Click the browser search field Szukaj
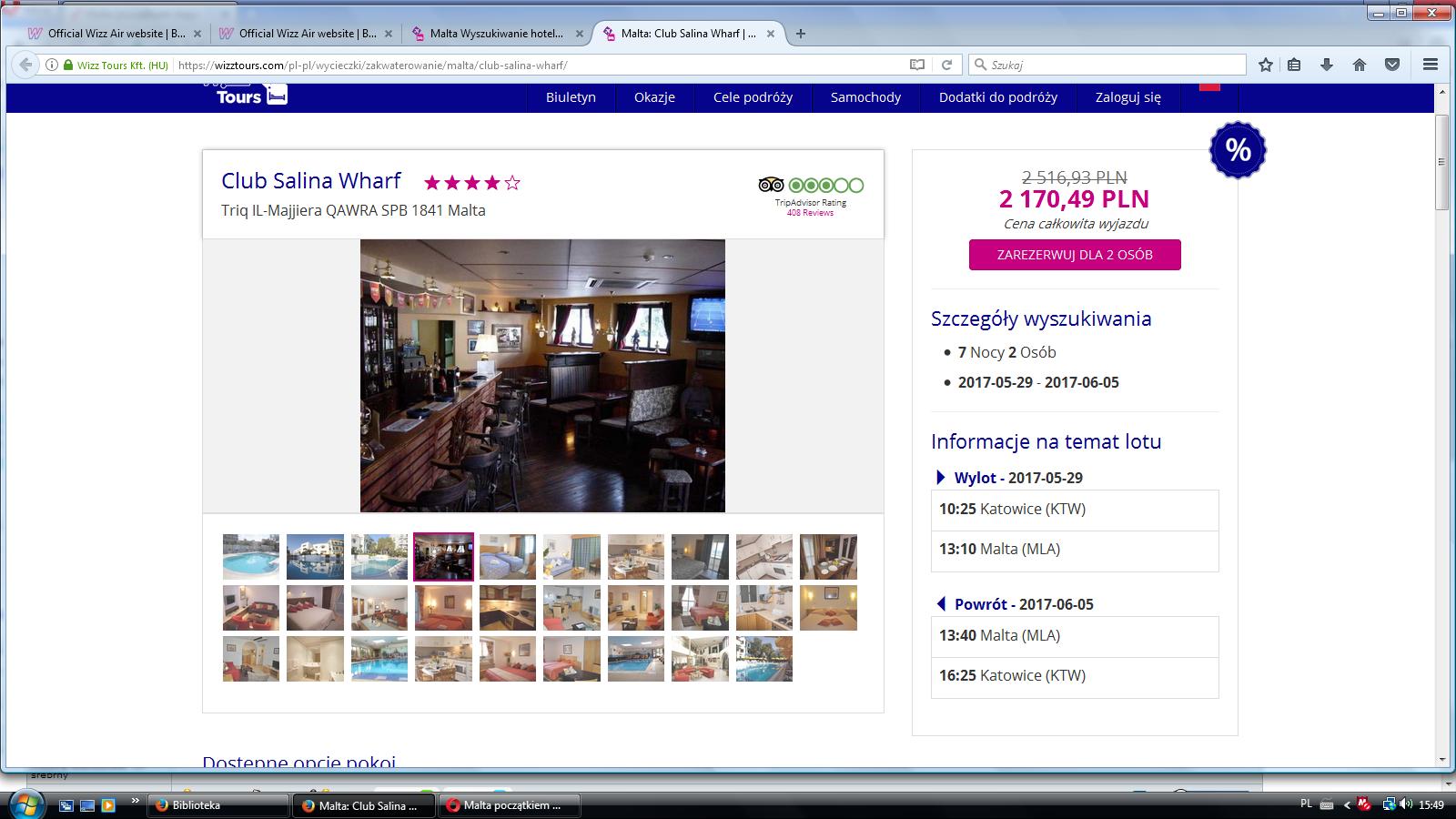 [x=1107, y=65]
